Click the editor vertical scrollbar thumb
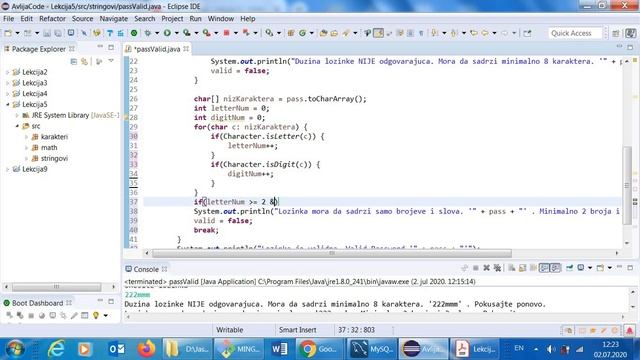The width and height of the screenshot is (640, 360). pyautogui.click(x=627, y=185)
